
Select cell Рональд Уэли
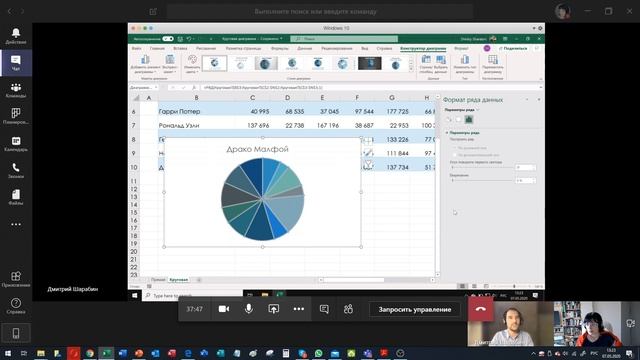coord(196,125)
